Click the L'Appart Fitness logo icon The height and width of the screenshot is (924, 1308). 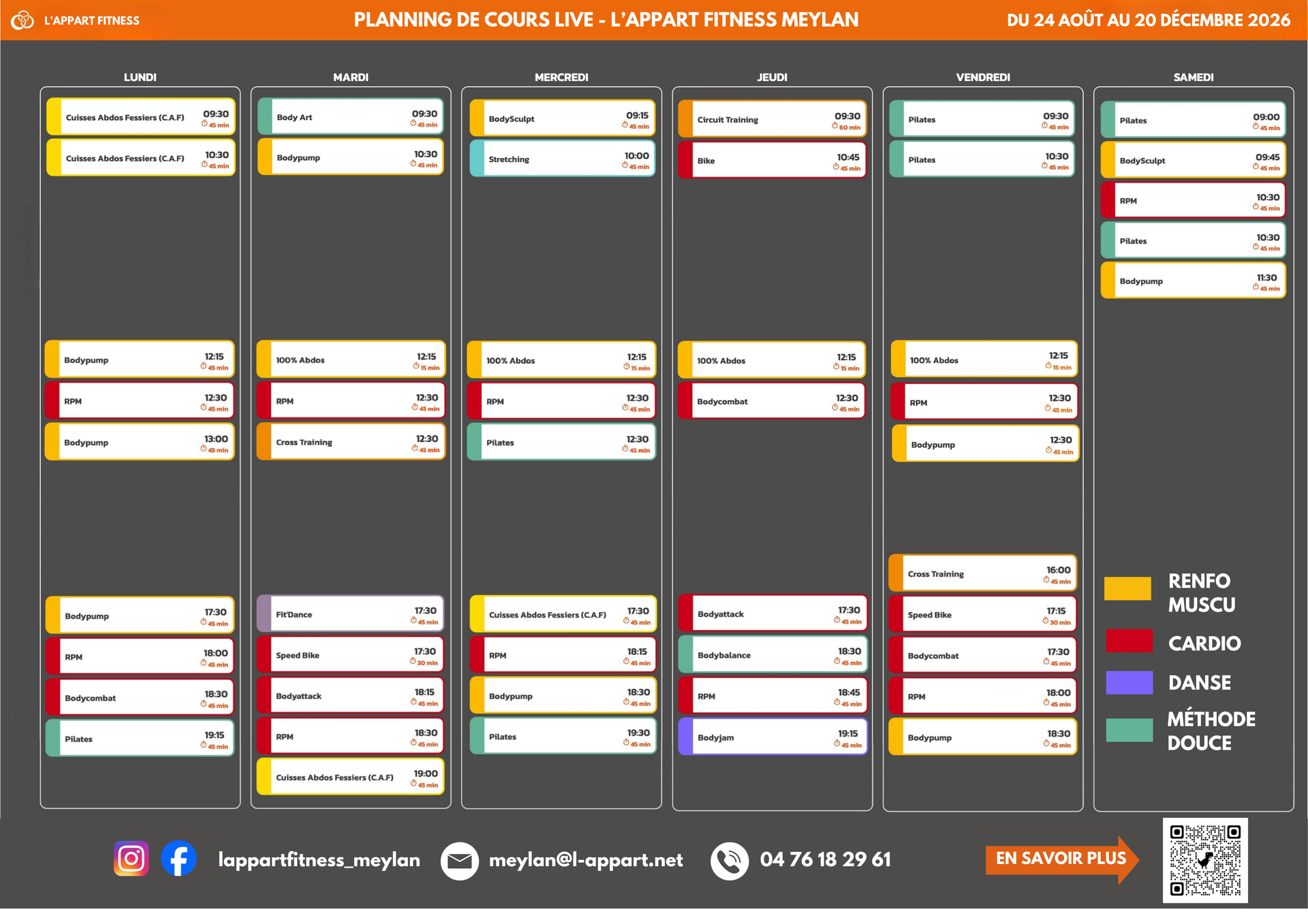(22, 20)
